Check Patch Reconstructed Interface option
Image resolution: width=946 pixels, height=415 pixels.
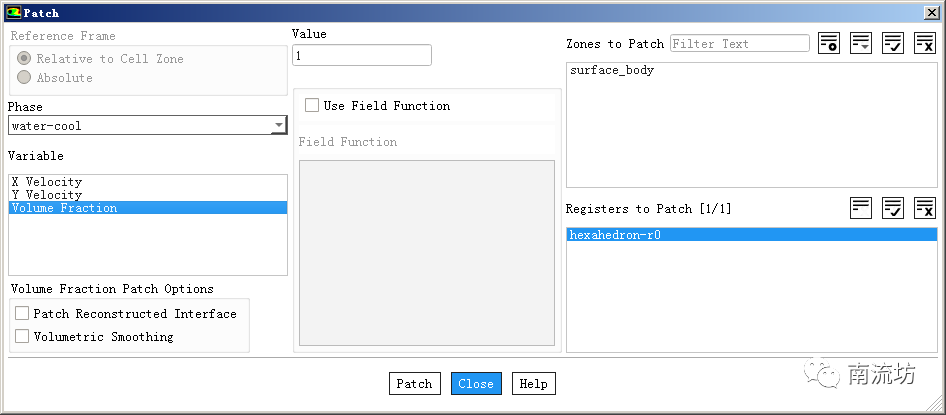[x=22, y=314]
